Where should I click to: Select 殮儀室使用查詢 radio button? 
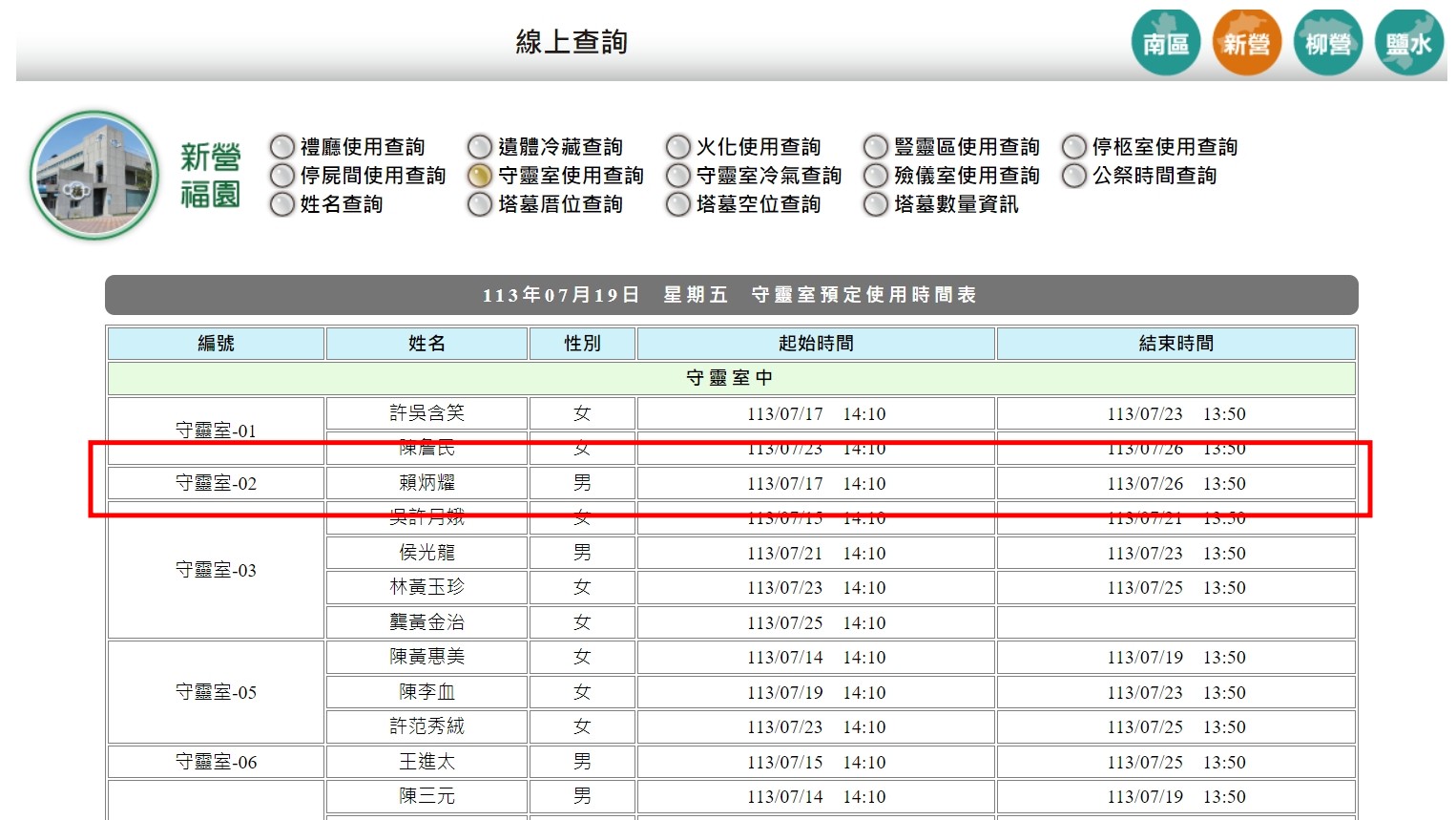pyautogui.click(x=876, y=176)
